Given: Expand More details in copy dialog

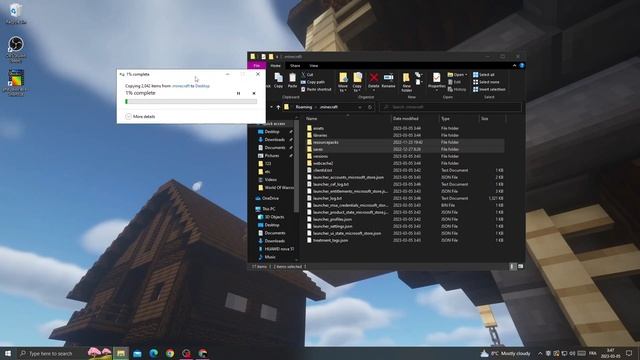Looking at the screenshot, I should pos(140,117).
